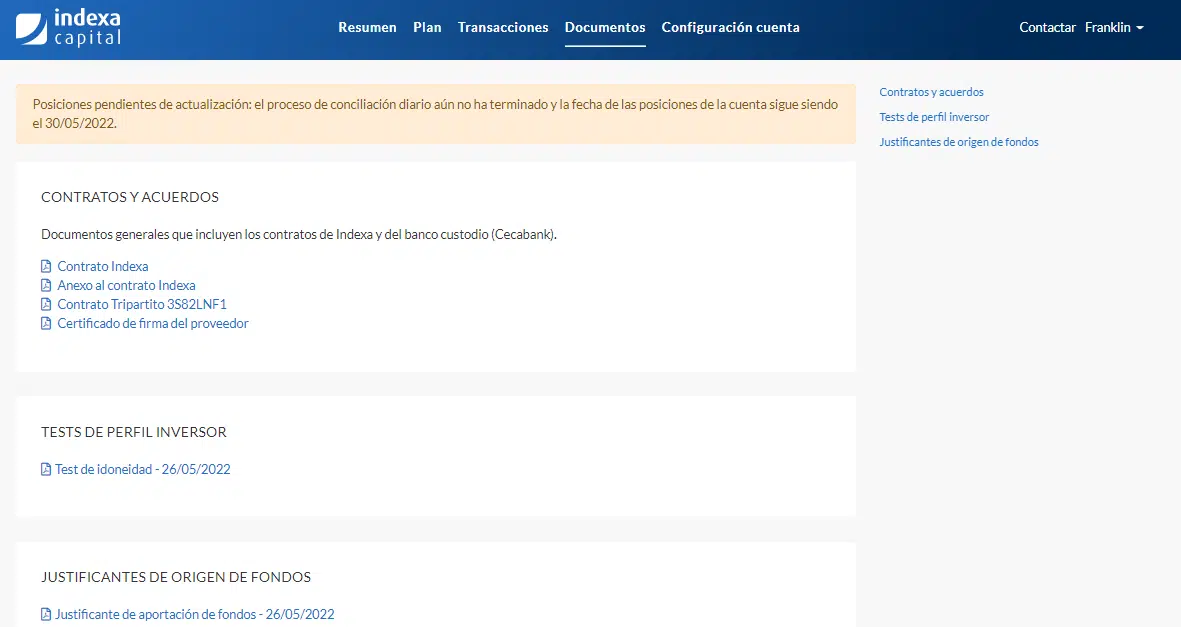Click PDF icon beside Justificante de aportación
The image size is (1181, 627).
[46, 614]
